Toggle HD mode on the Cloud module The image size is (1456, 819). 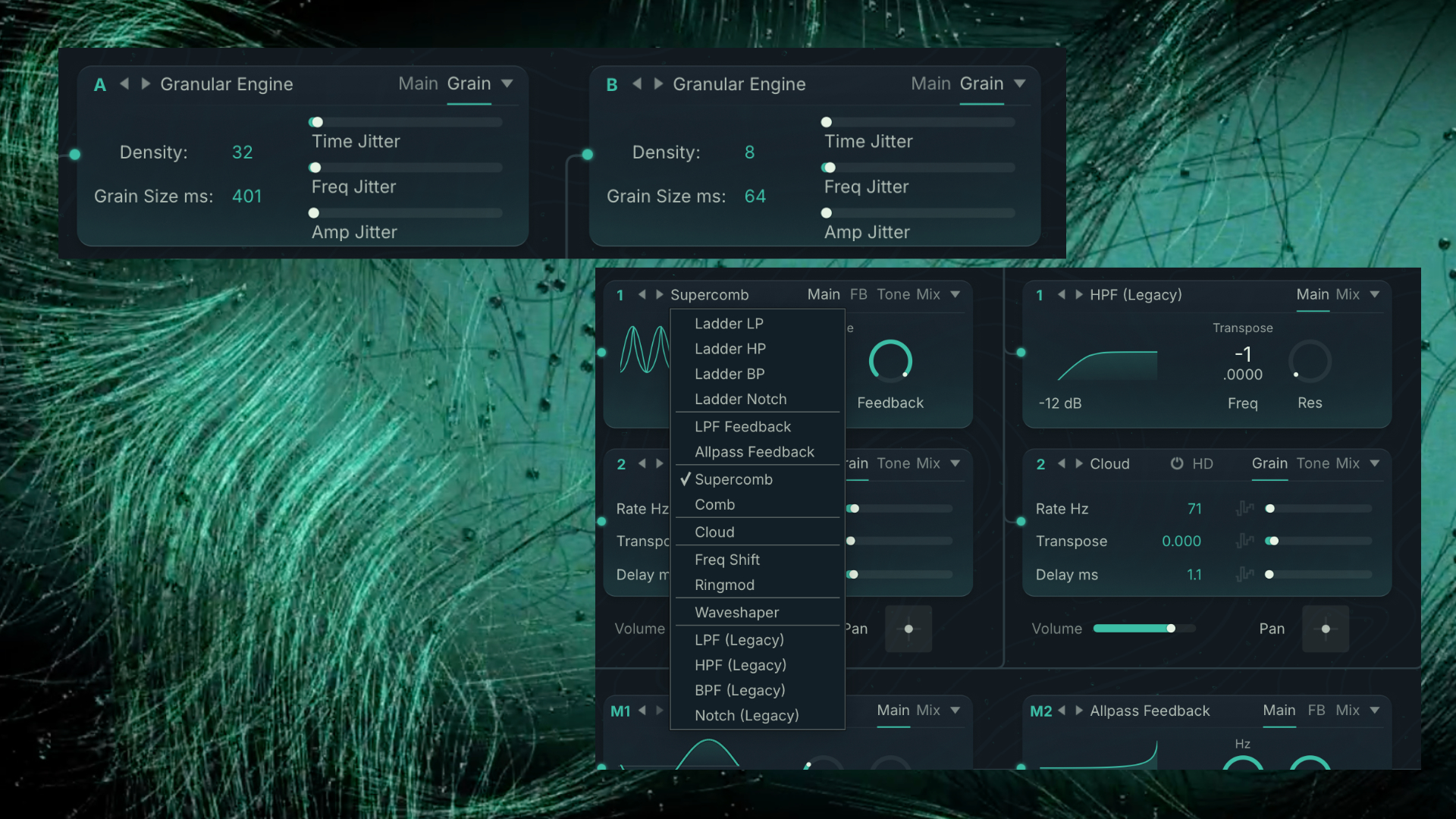pos(1177,463)
